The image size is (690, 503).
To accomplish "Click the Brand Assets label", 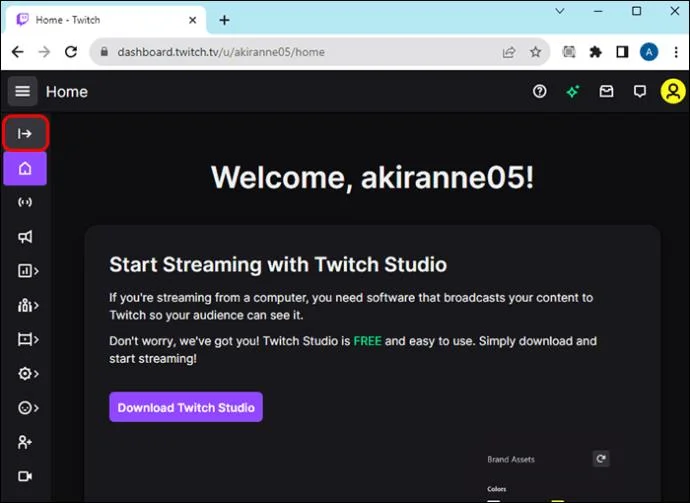I will pyautogui.click(x=511, y=459).
